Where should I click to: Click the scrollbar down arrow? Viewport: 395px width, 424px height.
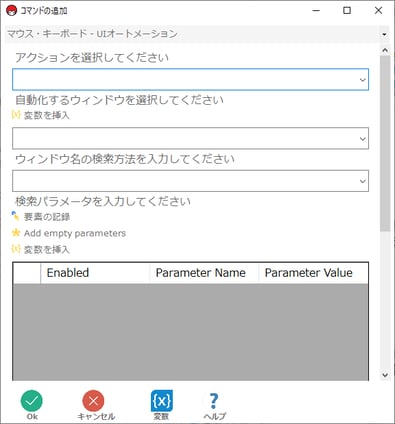pos(385,375)
